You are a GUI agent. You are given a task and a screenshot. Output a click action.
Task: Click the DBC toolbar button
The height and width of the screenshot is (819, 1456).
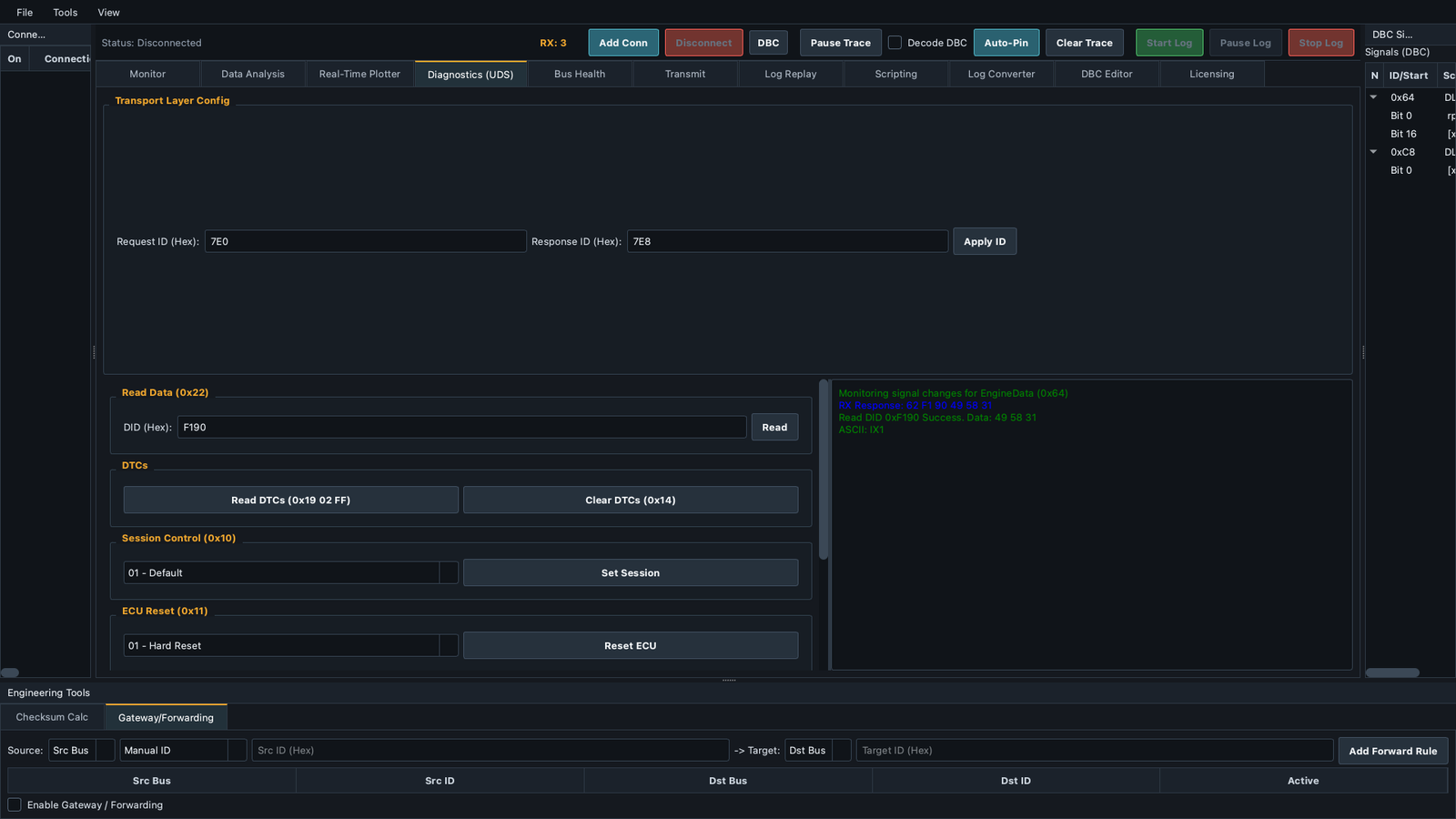pyautogui.click(x=769, y=43)
